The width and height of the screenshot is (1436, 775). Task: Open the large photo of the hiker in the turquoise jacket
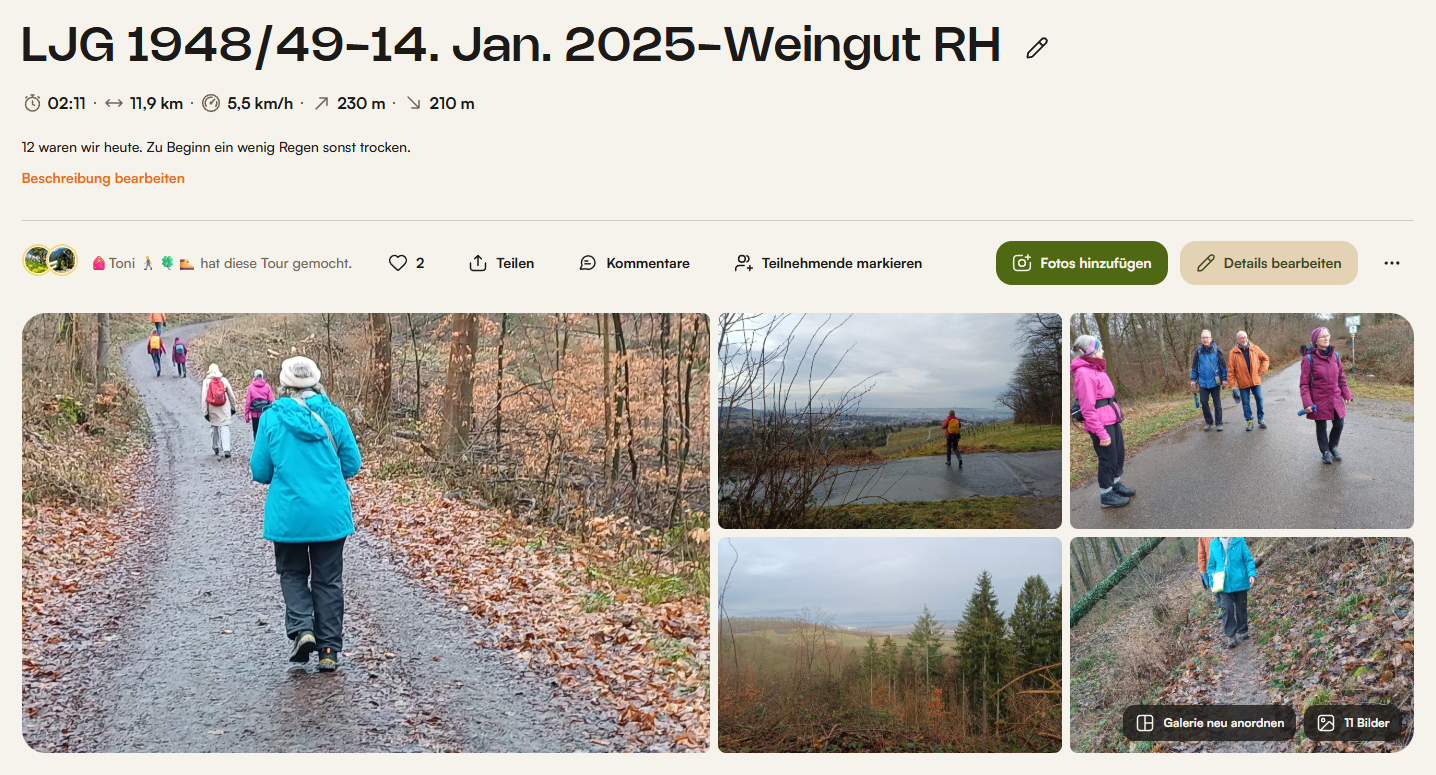coord(366,533)
